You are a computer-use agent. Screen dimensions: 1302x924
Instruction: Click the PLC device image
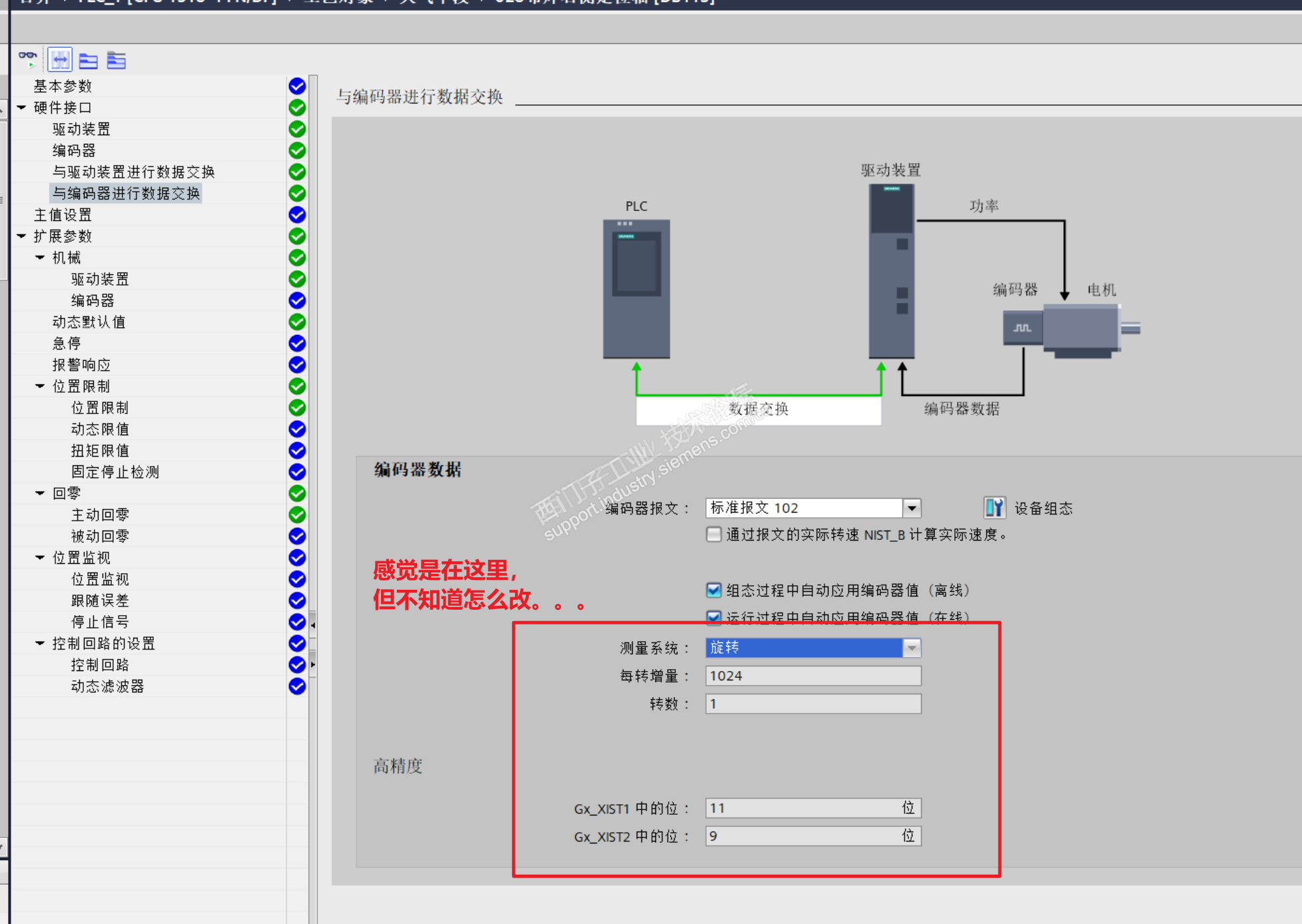pos(636,289)
